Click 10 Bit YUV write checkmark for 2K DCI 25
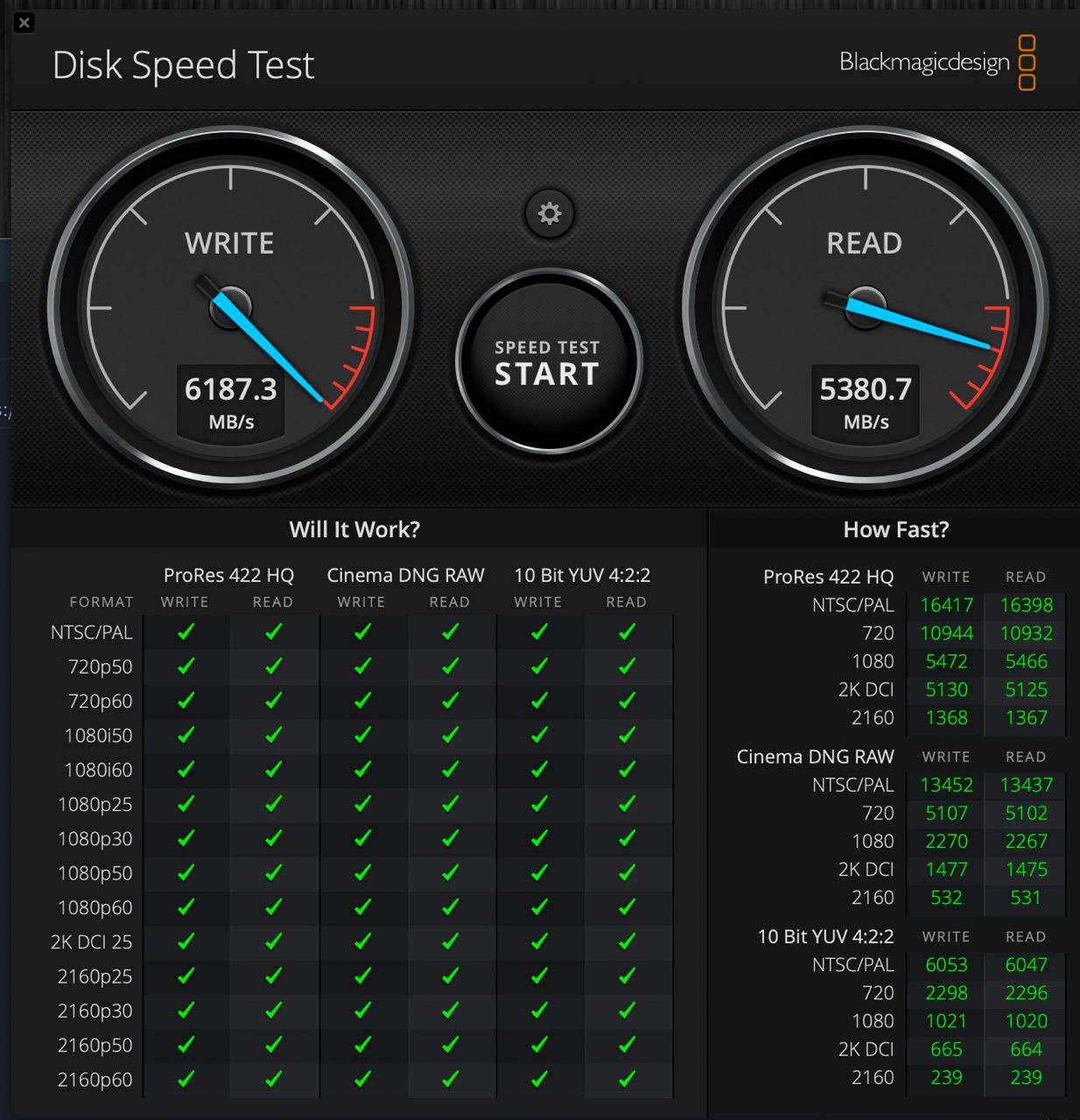 (539, 942)
